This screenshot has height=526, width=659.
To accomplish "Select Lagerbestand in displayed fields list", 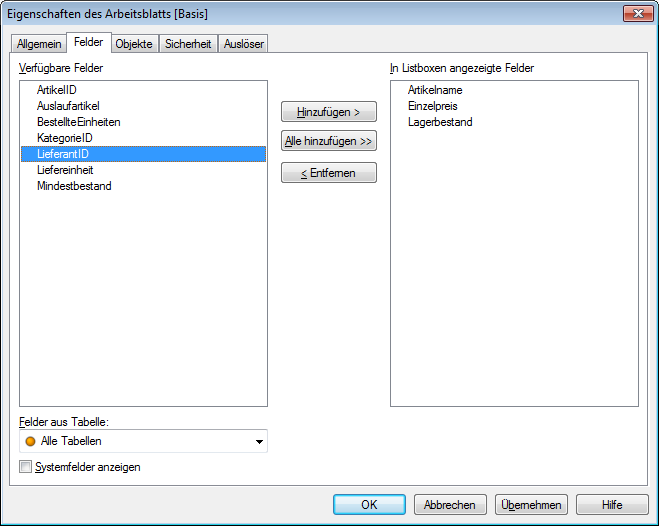I will pos(440,122).
